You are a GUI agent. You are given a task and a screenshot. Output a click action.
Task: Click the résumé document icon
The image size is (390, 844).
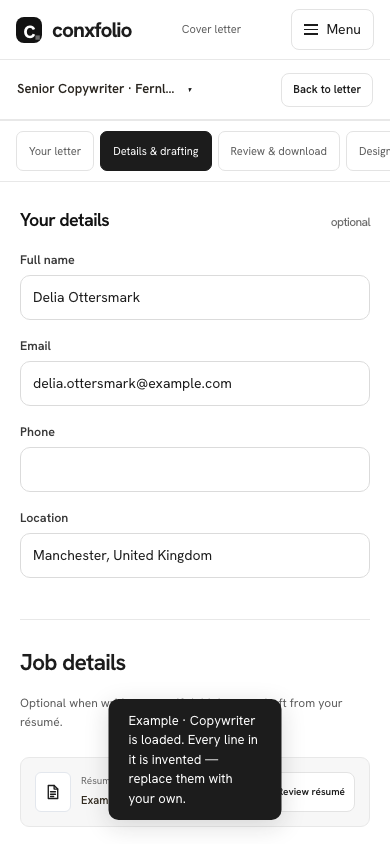[53, 792]
